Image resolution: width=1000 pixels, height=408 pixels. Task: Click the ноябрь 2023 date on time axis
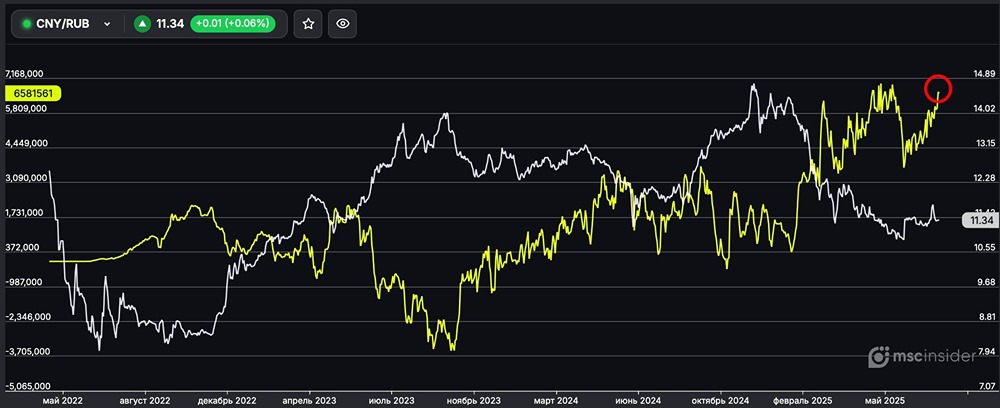click(472, 400)
